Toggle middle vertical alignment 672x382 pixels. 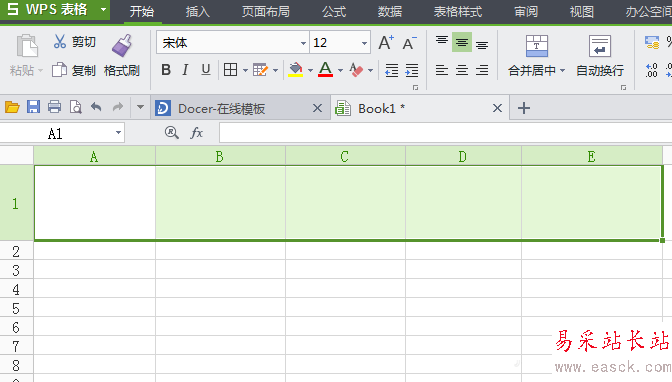tap(462, 42)
